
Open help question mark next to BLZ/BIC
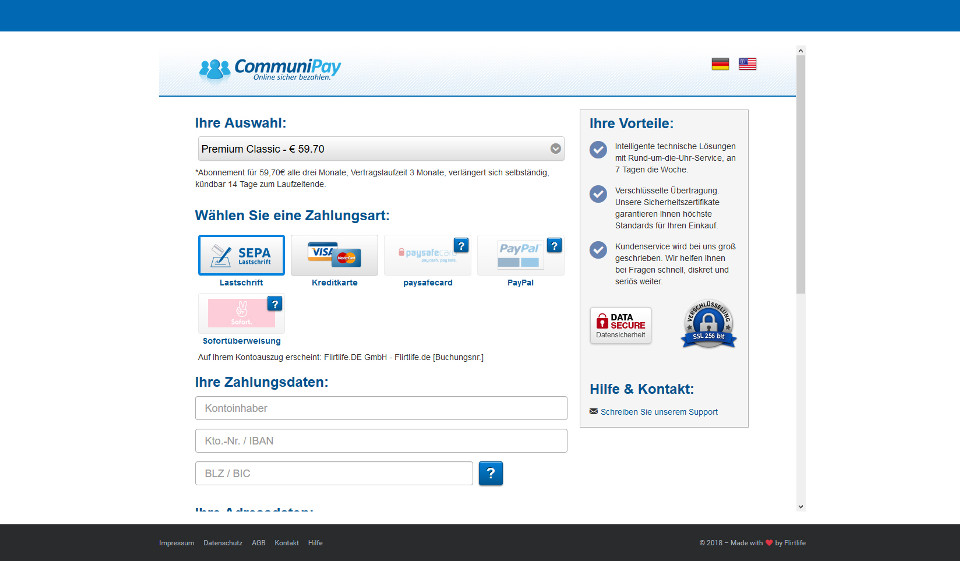(491, 474)
